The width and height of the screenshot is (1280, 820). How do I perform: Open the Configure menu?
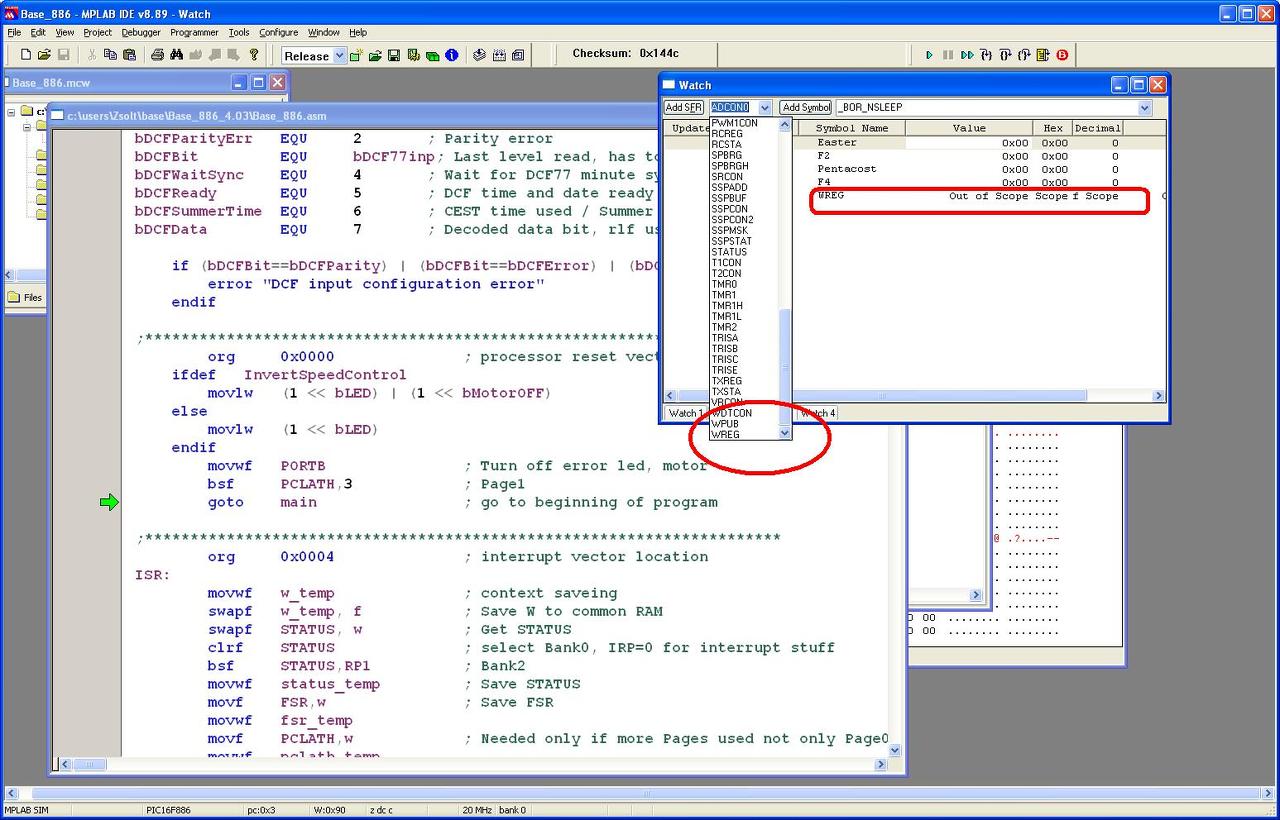pos(279,32)
